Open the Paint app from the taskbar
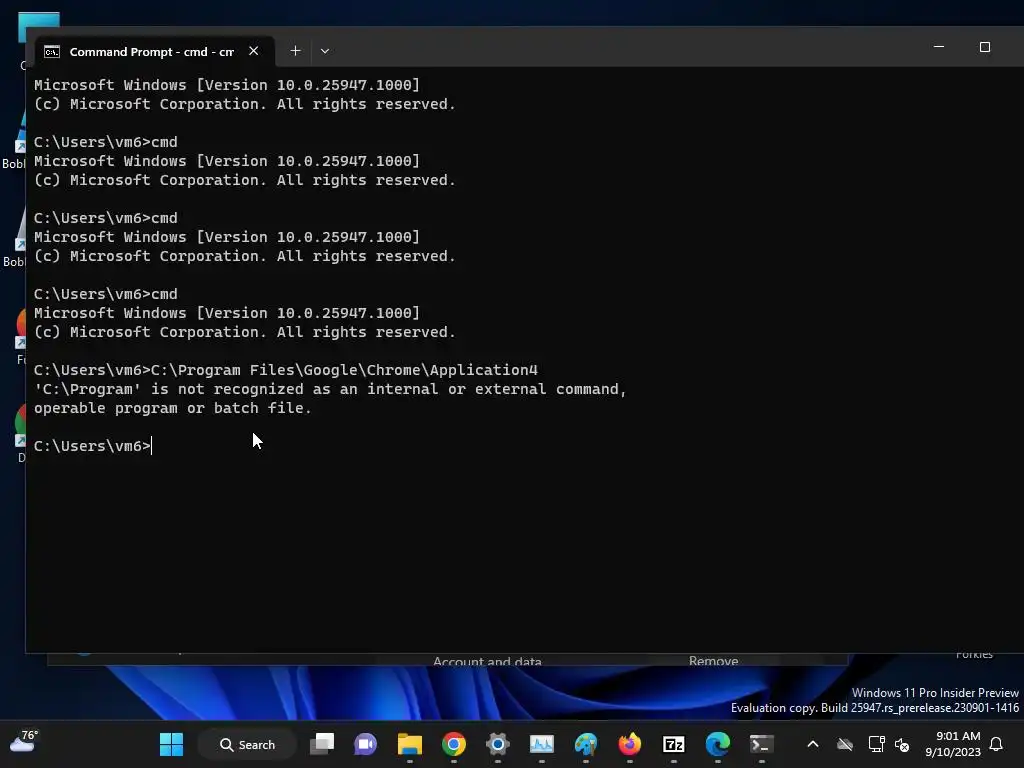 (586, 744)
